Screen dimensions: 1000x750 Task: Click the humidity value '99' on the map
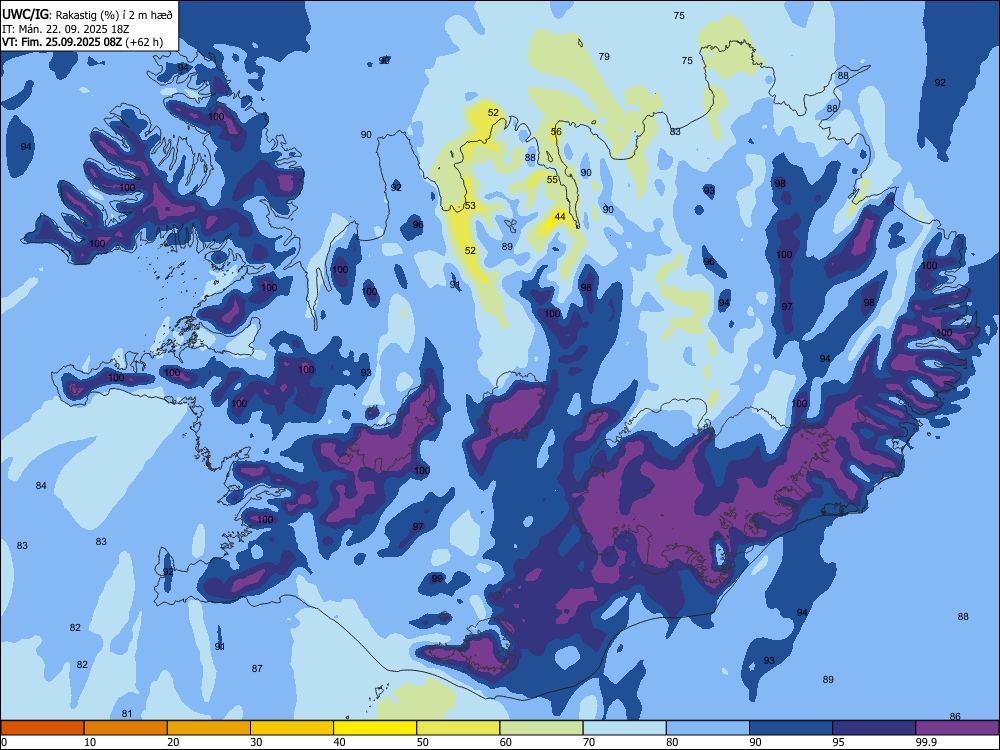tap(437, 579)
